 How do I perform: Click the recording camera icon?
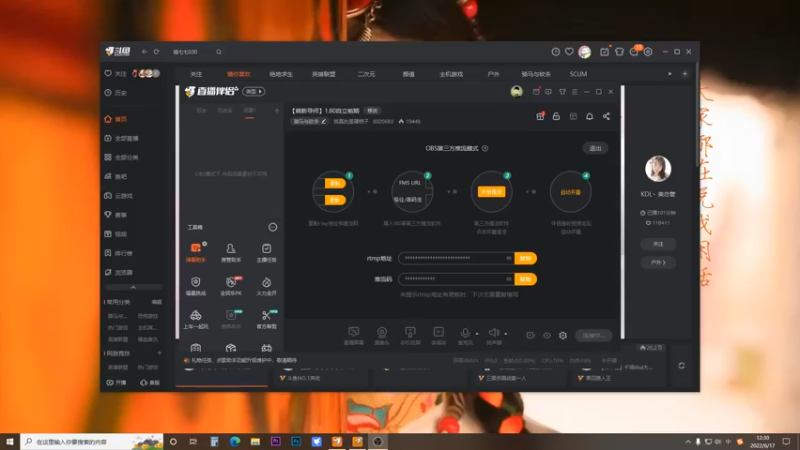[x=531, y=335]
